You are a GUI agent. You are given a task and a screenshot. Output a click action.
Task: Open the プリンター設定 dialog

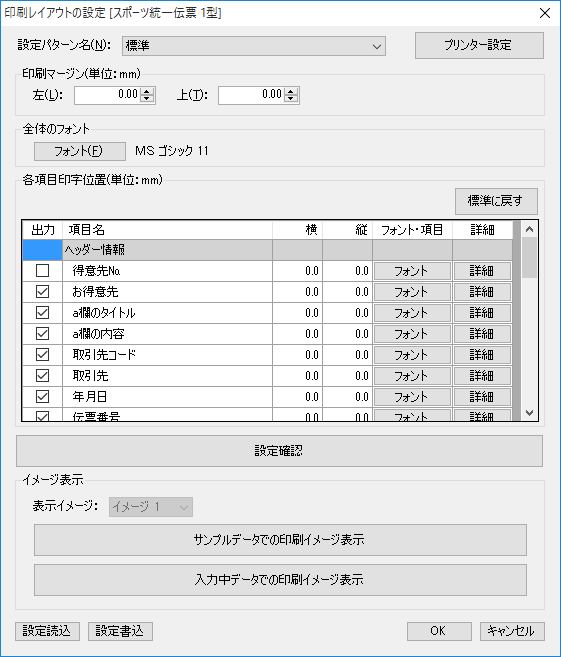pyautogui.click(x=479, y=45)
